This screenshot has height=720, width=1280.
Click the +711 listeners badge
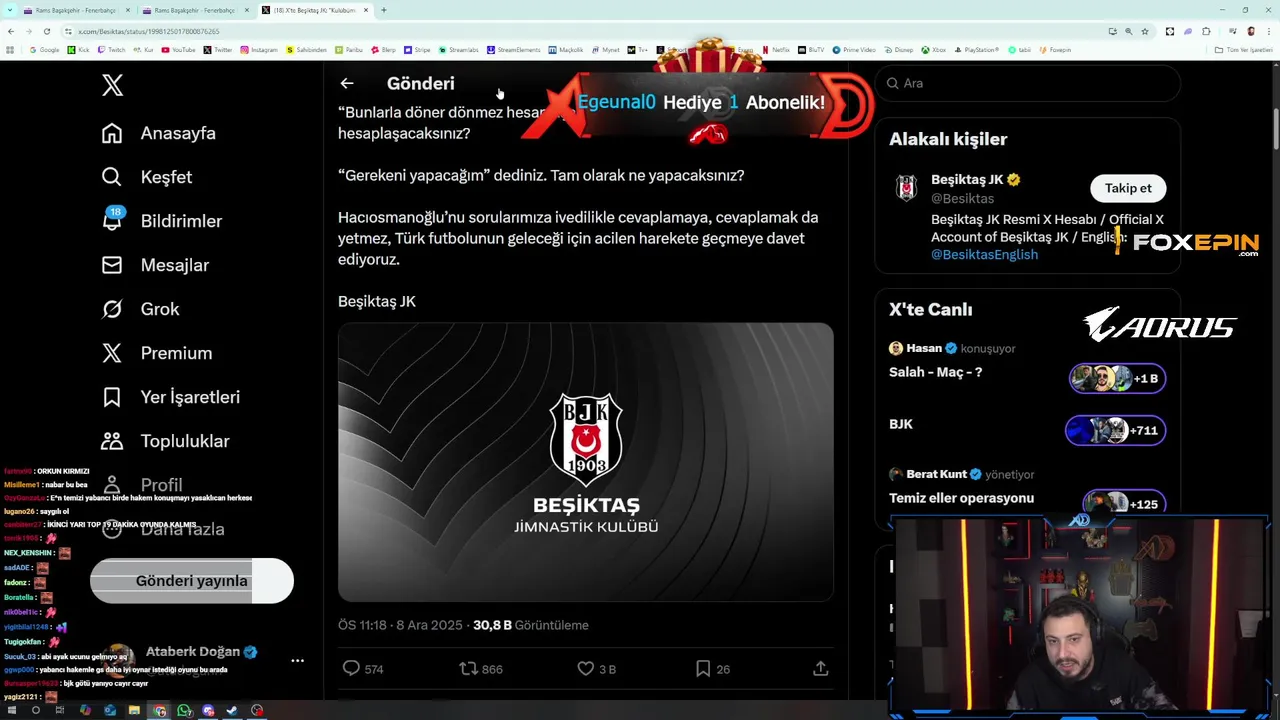pos(1115,431)
